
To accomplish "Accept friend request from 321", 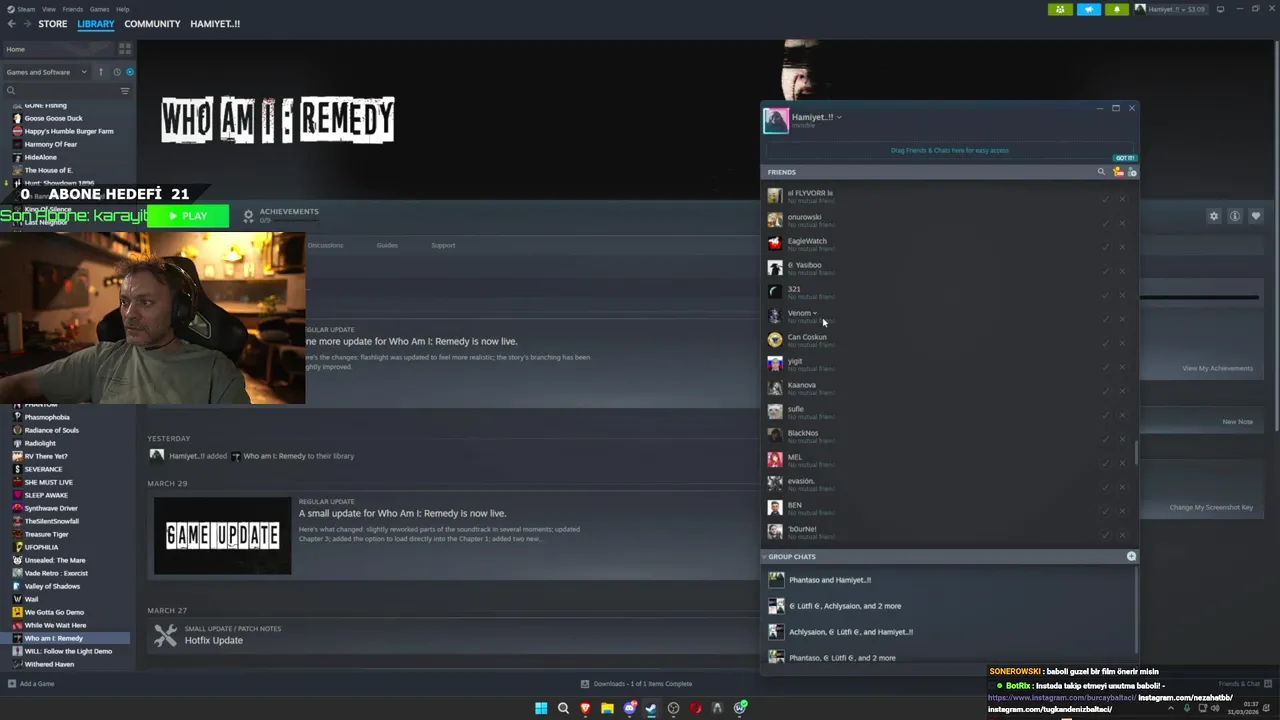I will [x=1105, y=295].
